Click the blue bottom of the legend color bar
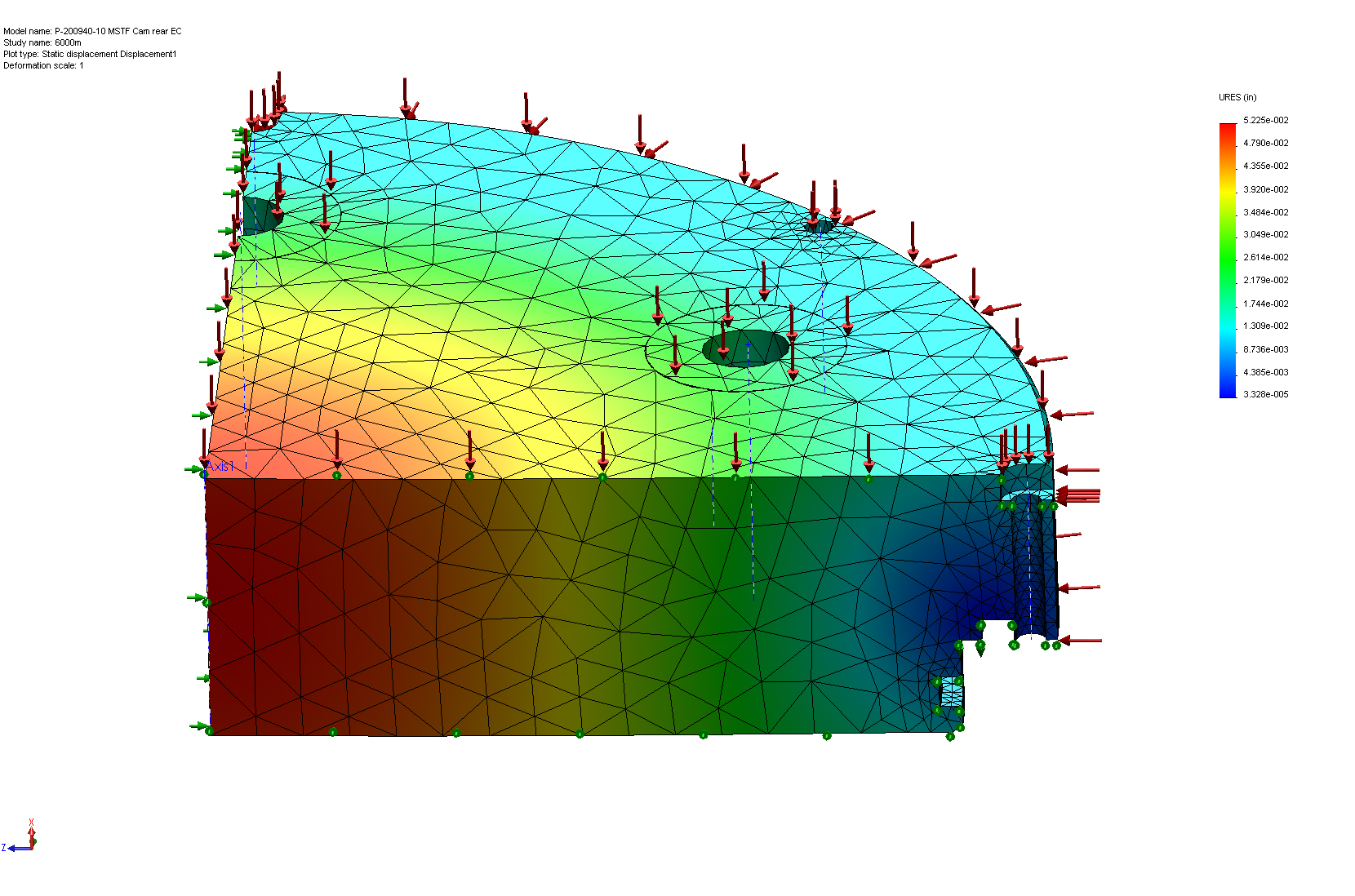The width and height of the screenshot is (1355, 896). 1228,390
